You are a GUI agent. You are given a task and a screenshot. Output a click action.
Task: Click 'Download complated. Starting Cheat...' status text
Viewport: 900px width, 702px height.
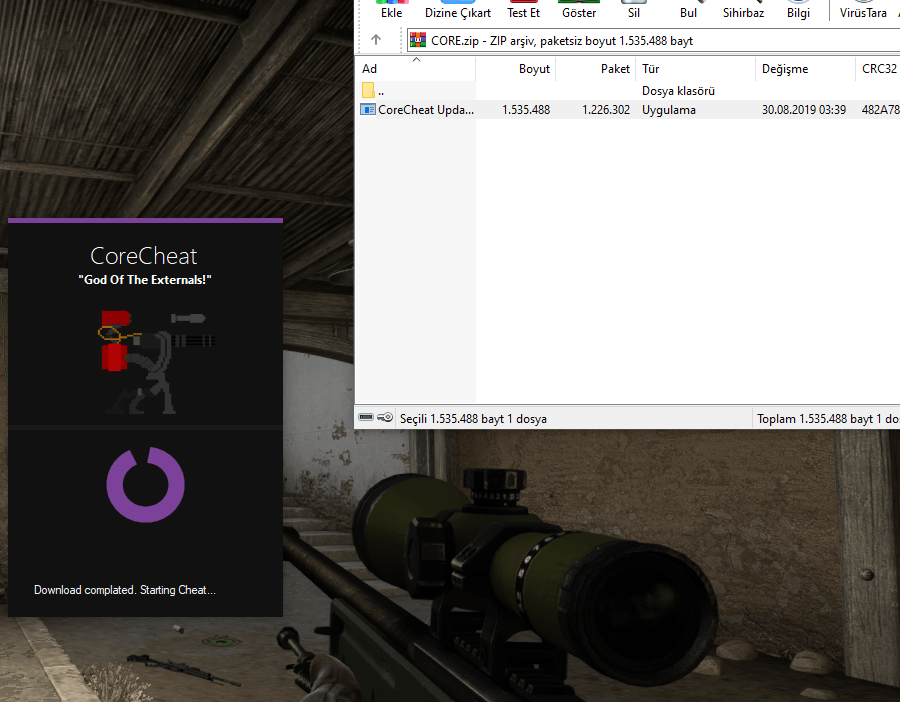point(125,590)
